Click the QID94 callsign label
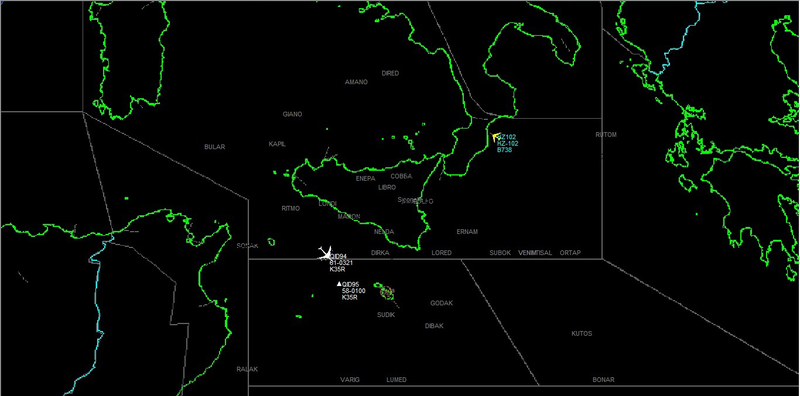 338,256
